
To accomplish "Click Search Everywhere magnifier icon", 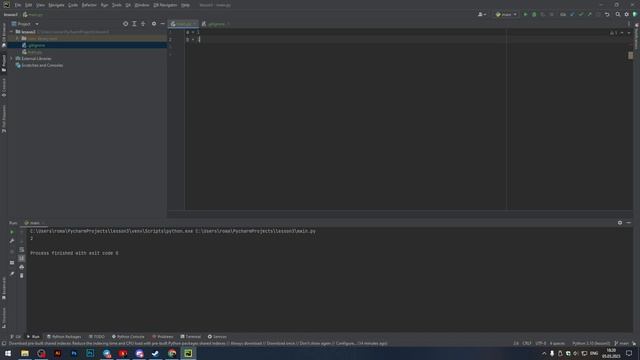I will 618,15.
